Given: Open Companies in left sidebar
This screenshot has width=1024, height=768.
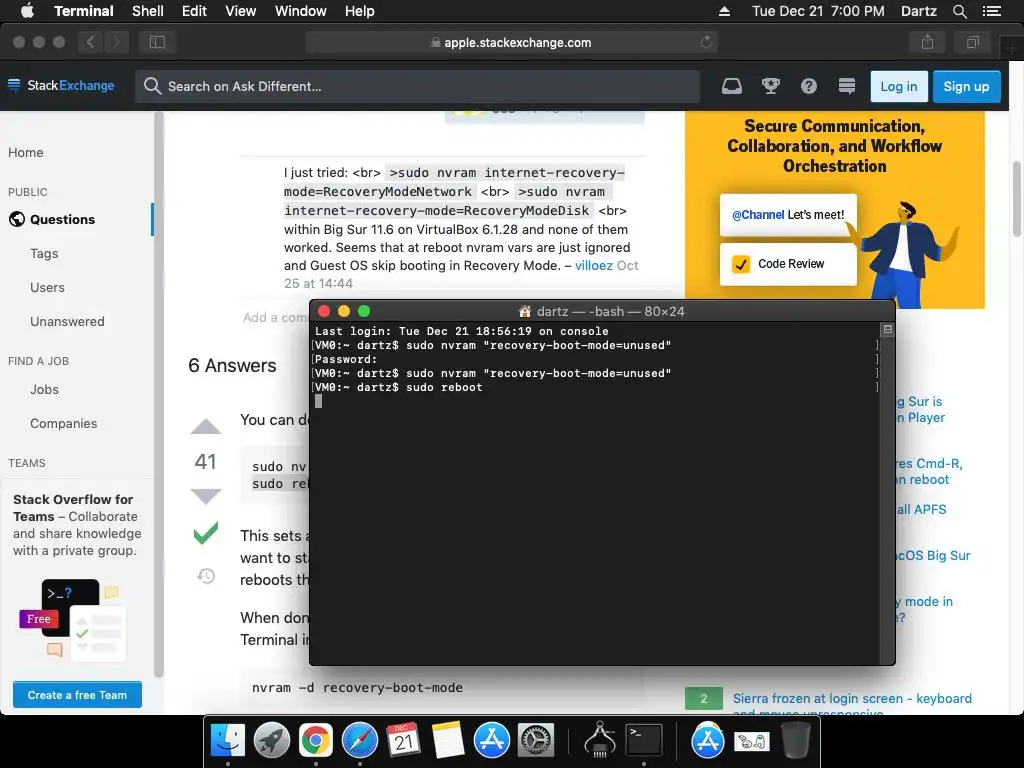Looking at the screenshot, I should 63,423.
